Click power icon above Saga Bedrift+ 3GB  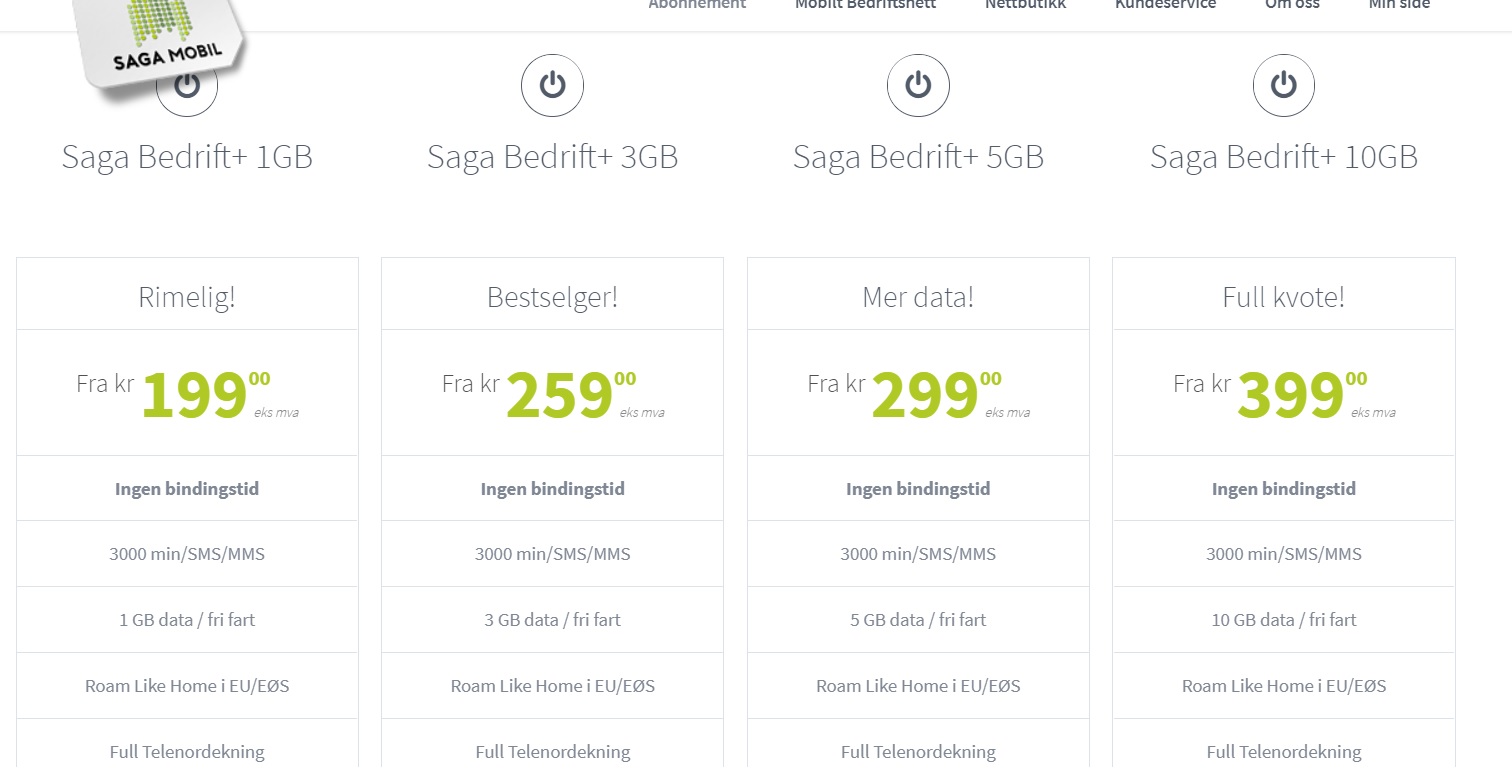click(x=552, y=85)
